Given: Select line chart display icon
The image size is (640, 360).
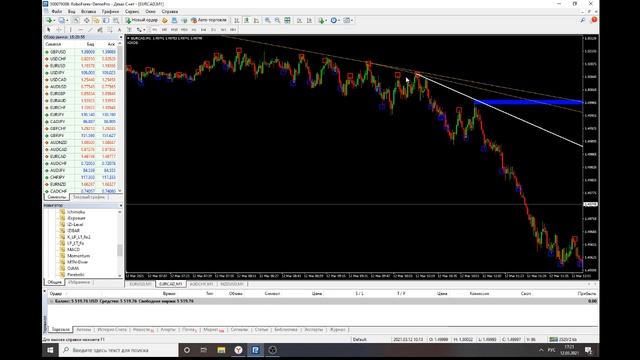Looking at the screenshot, I should [x=256, y=20].
